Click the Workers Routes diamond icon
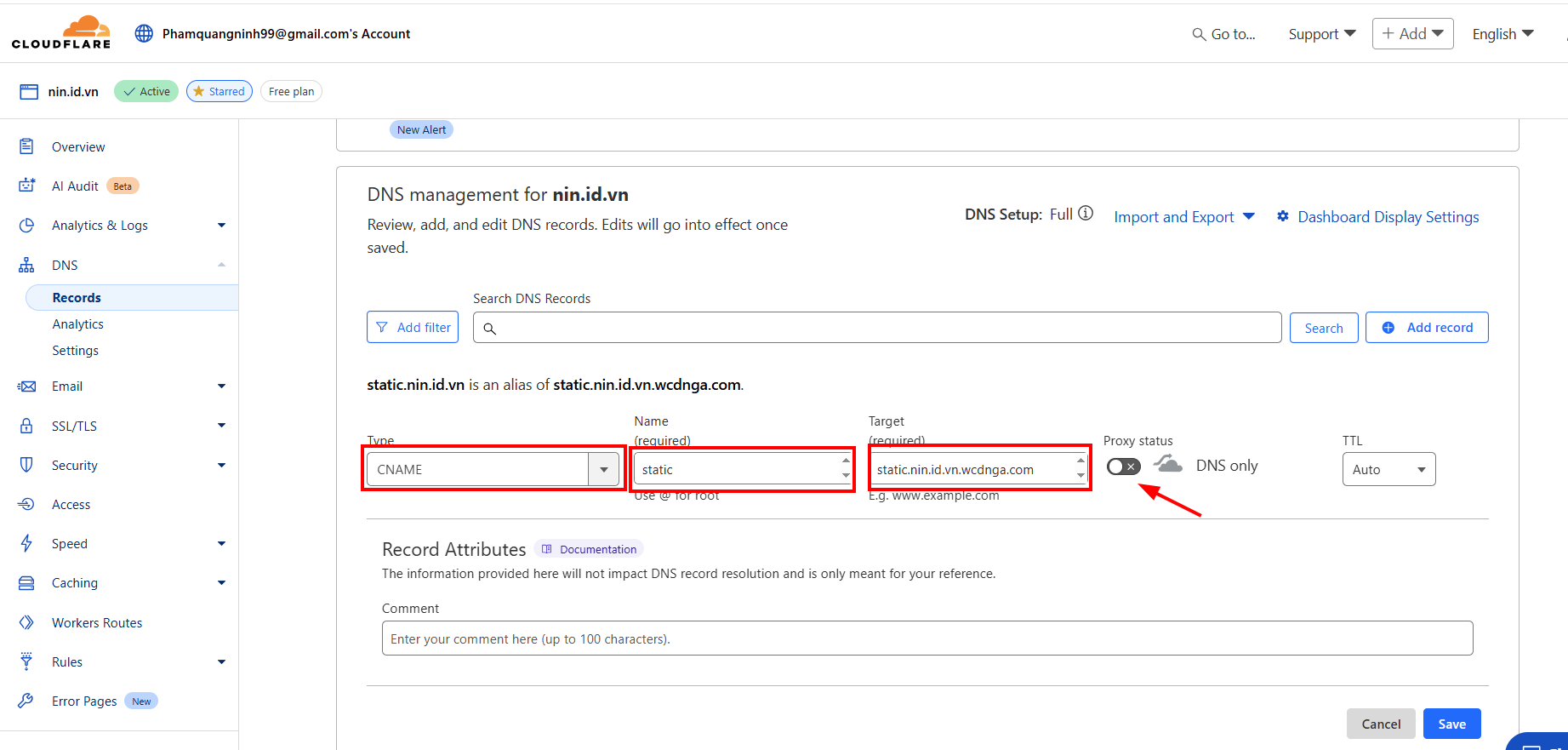Viewport: 1568px width, 750px height. (x=26, y=622)
